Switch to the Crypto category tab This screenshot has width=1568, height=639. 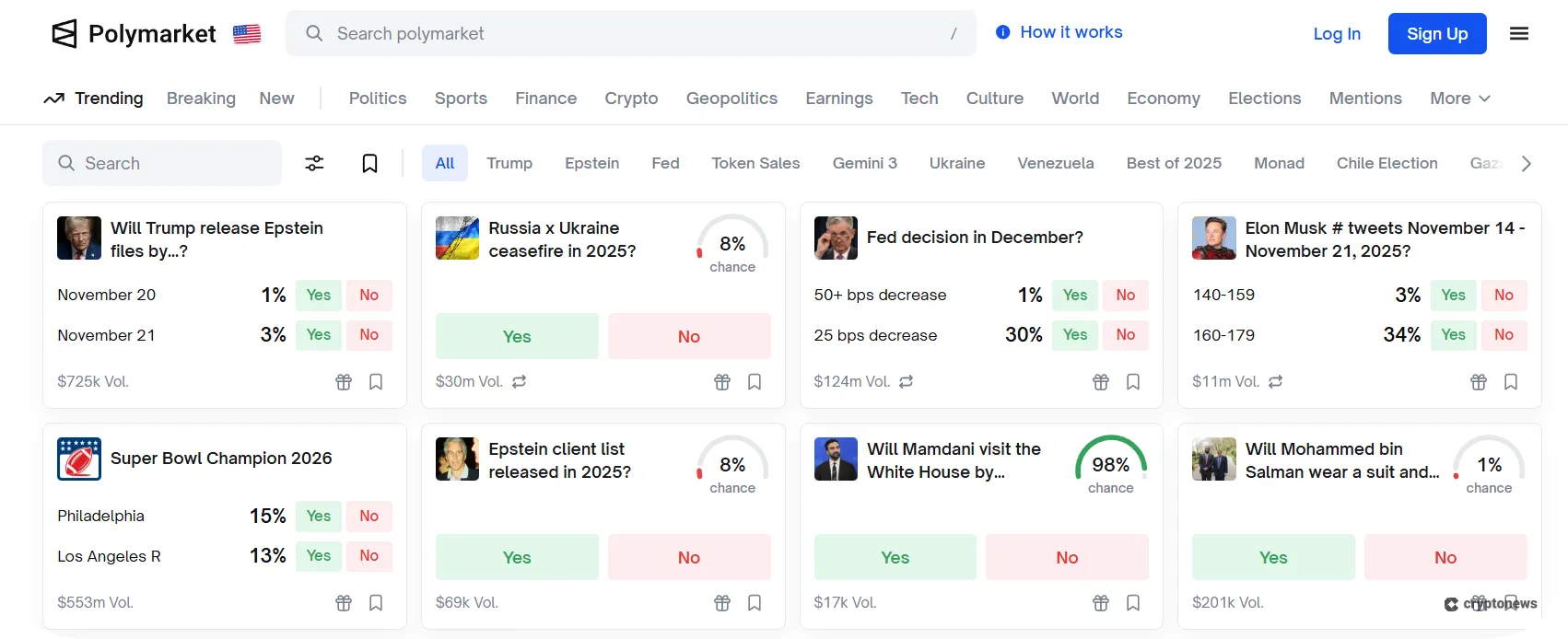(x=631, y=99)
